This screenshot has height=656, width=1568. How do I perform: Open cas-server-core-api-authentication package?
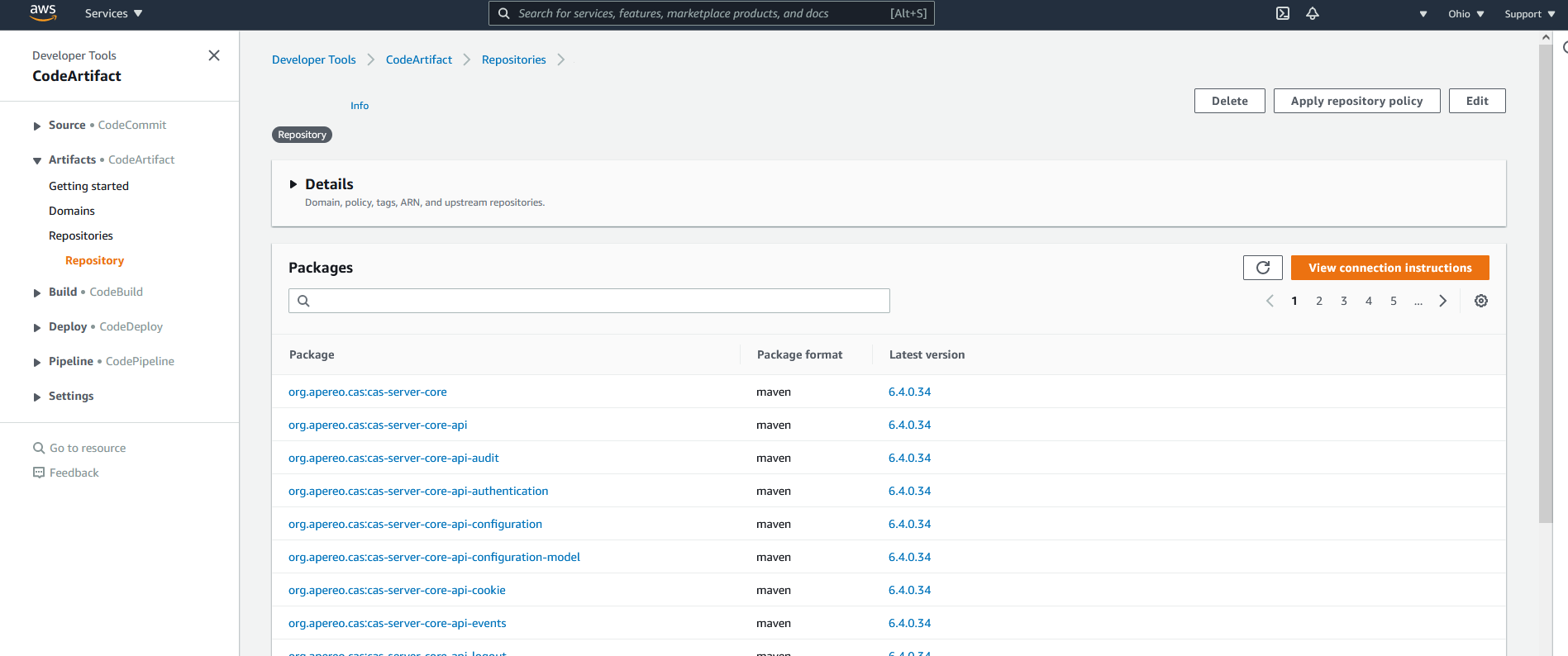click(418, 491)
